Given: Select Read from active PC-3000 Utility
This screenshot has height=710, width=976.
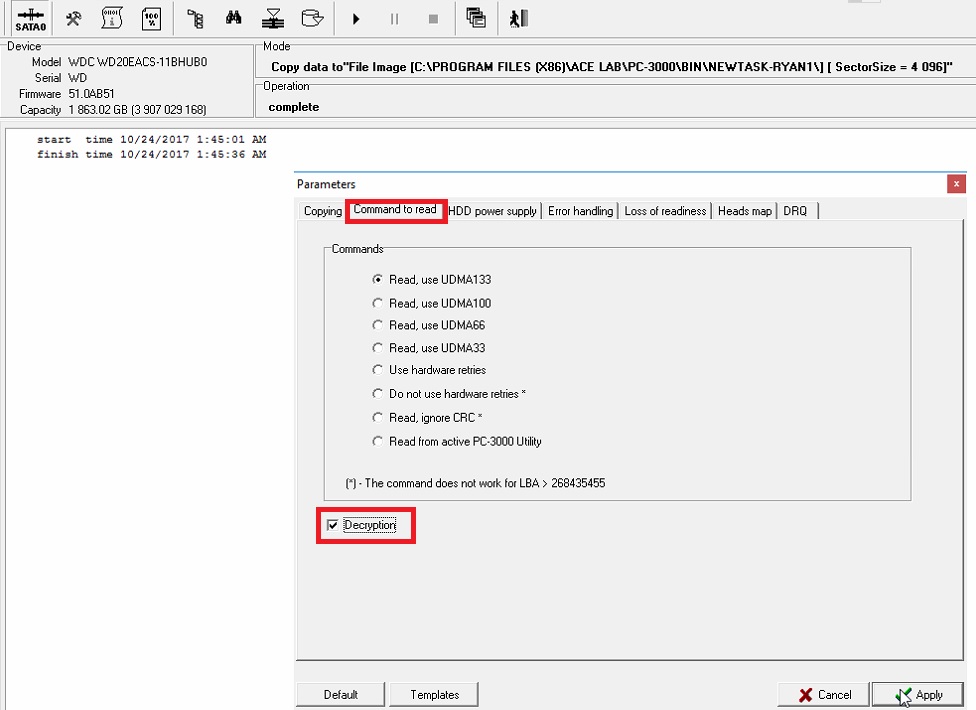Looking at the screenshot, I should point(456,441).
